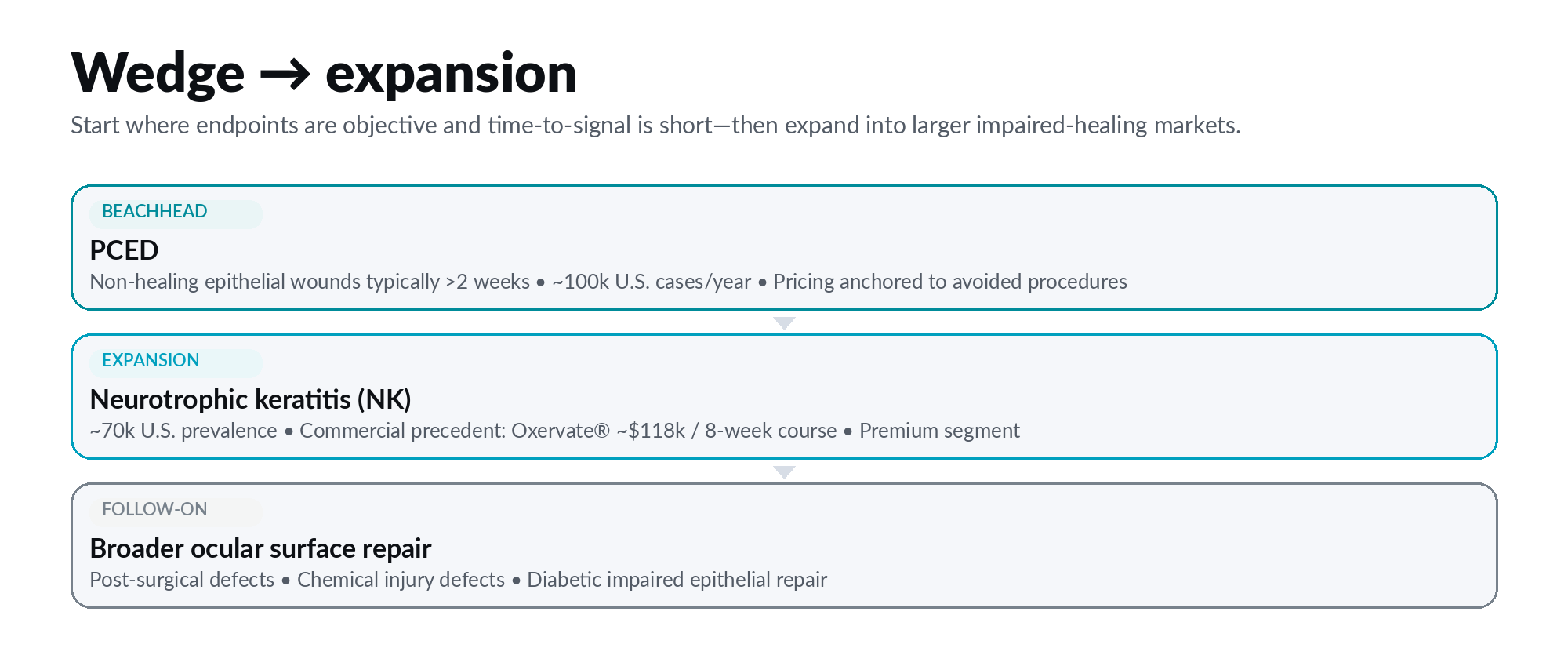Click Pricing anchored to avoided procedures text
The height and width of the screenshot is (659, 1568).
pyautogui.click(x=949, y=282)
